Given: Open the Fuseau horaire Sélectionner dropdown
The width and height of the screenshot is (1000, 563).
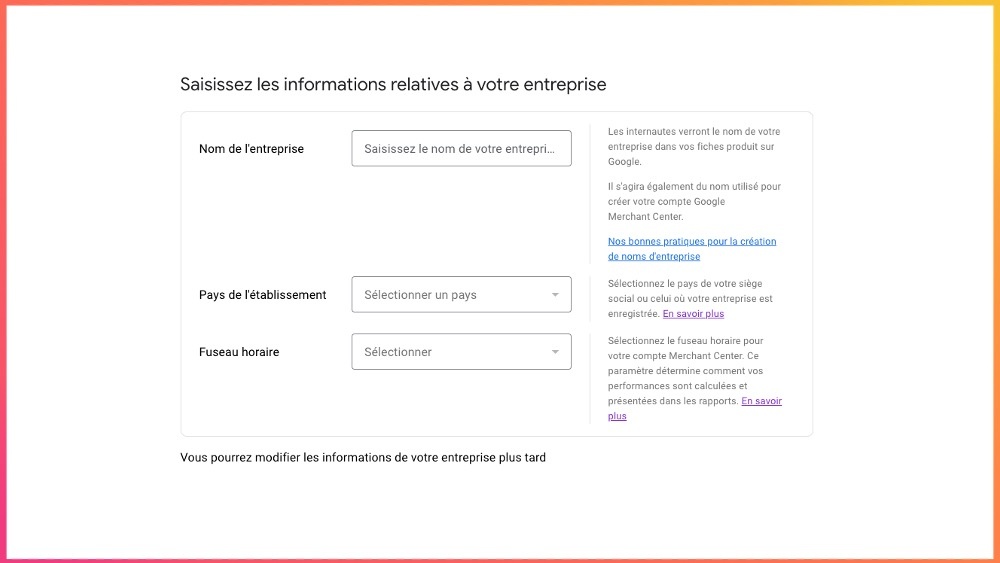Looking at the screenshot, I should click(x=461, y=352).
